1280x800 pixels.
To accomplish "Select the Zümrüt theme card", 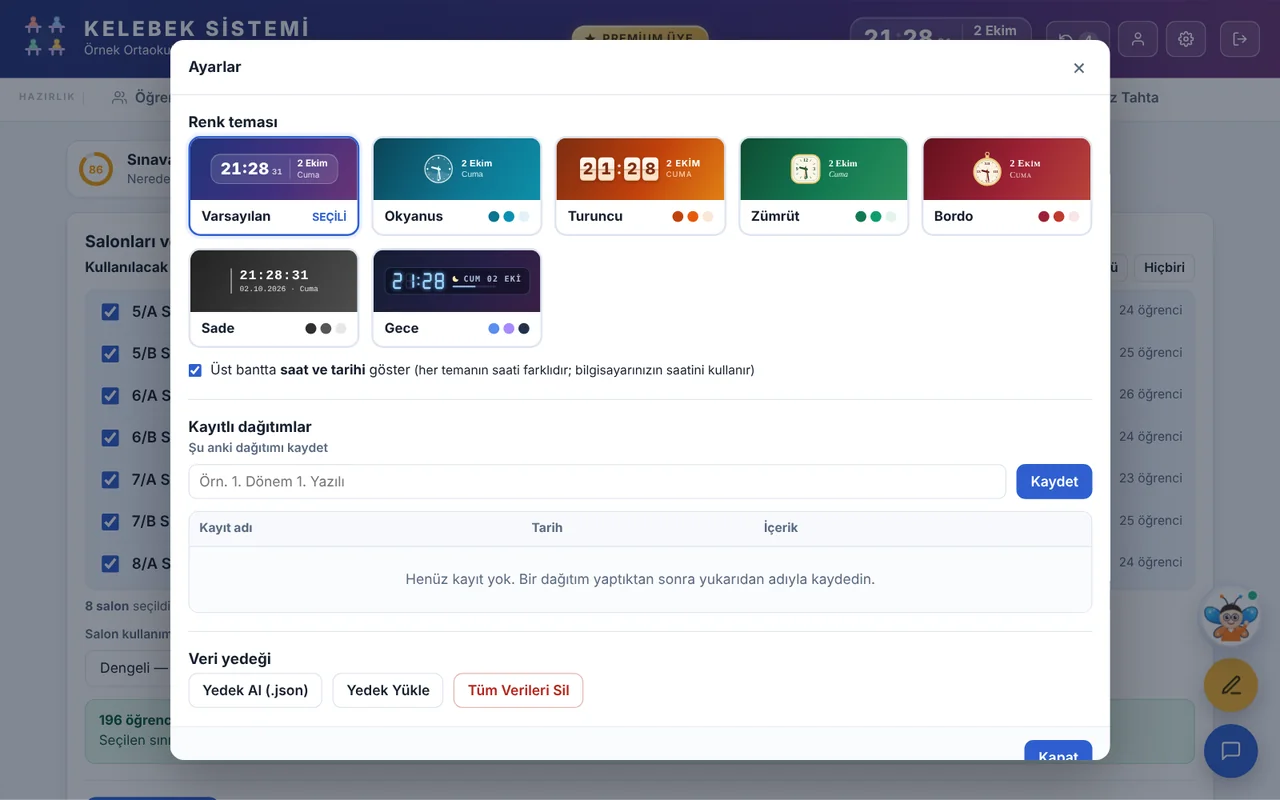I will 824,186.
